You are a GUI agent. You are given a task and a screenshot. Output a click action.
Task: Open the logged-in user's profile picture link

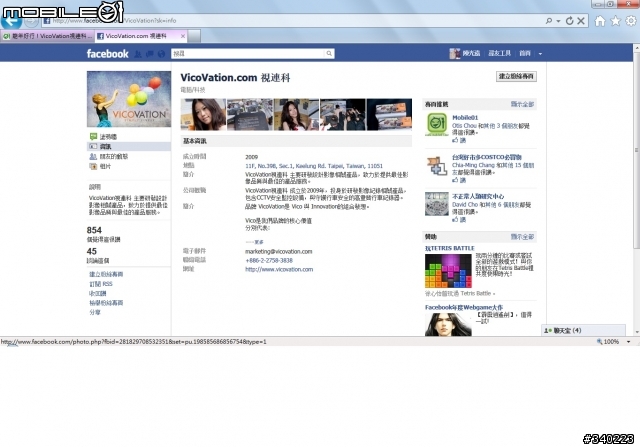coord(455,53)
